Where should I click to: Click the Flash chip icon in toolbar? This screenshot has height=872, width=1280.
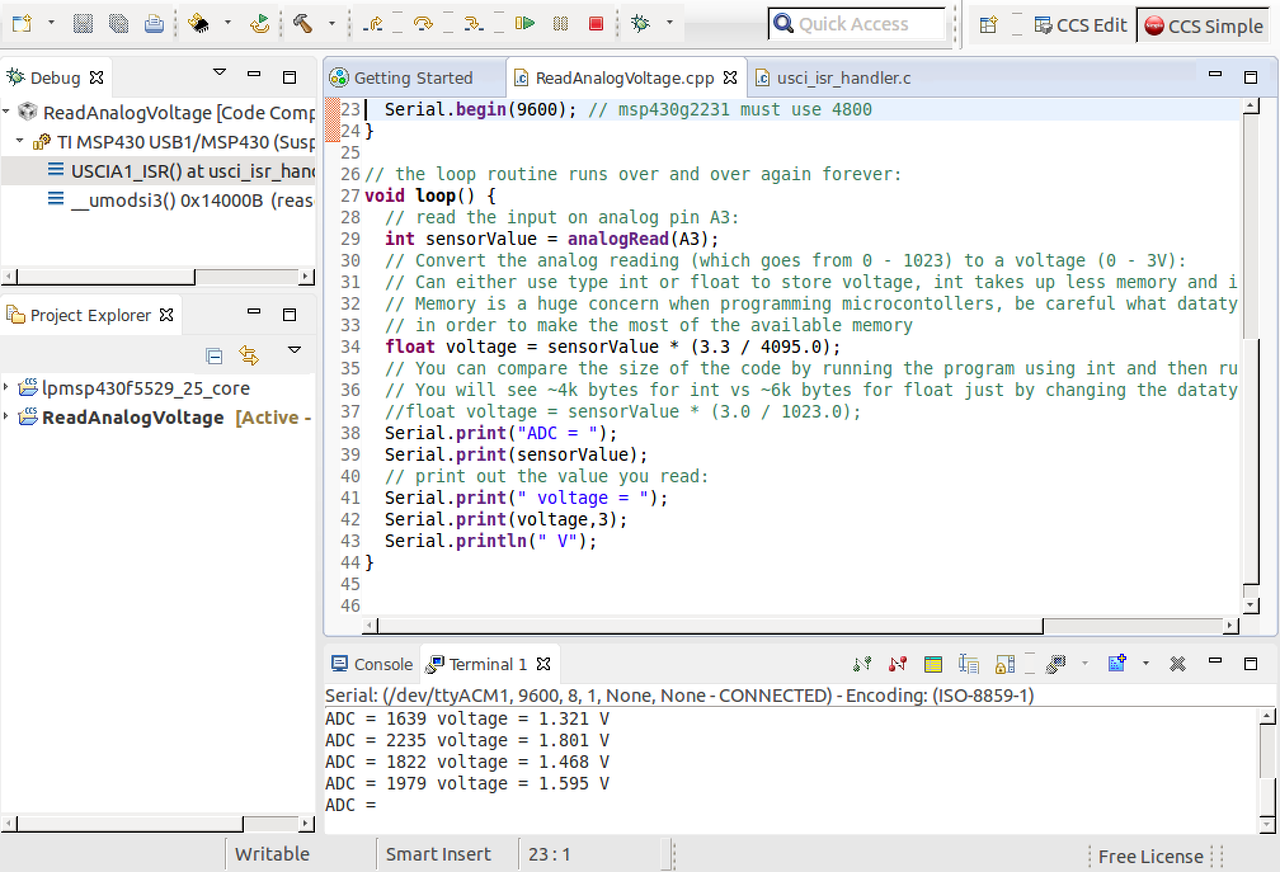(198, 24)
